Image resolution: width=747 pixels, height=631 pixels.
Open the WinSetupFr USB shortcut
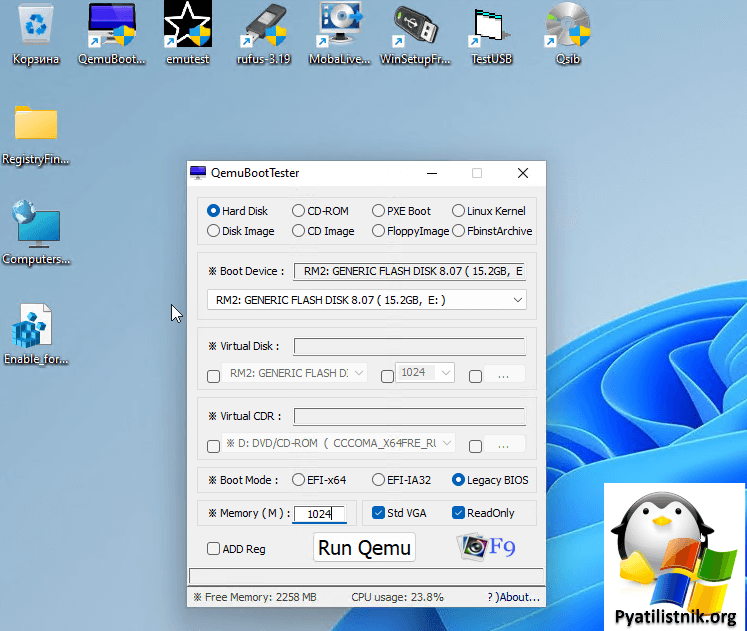pos(415,33)
